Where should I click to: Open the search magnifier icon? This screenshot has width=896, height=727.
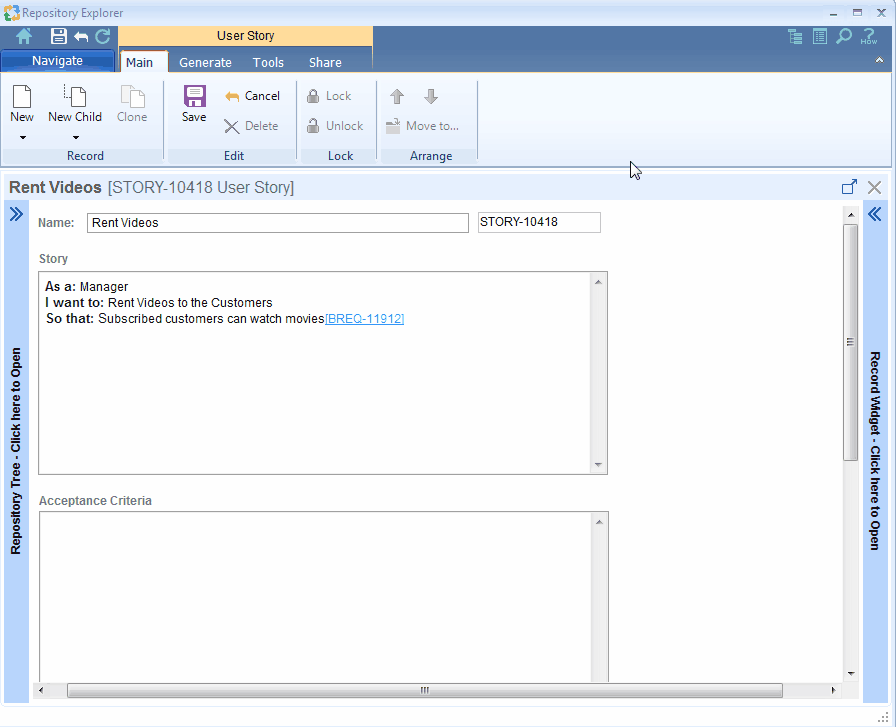[844, 37]
